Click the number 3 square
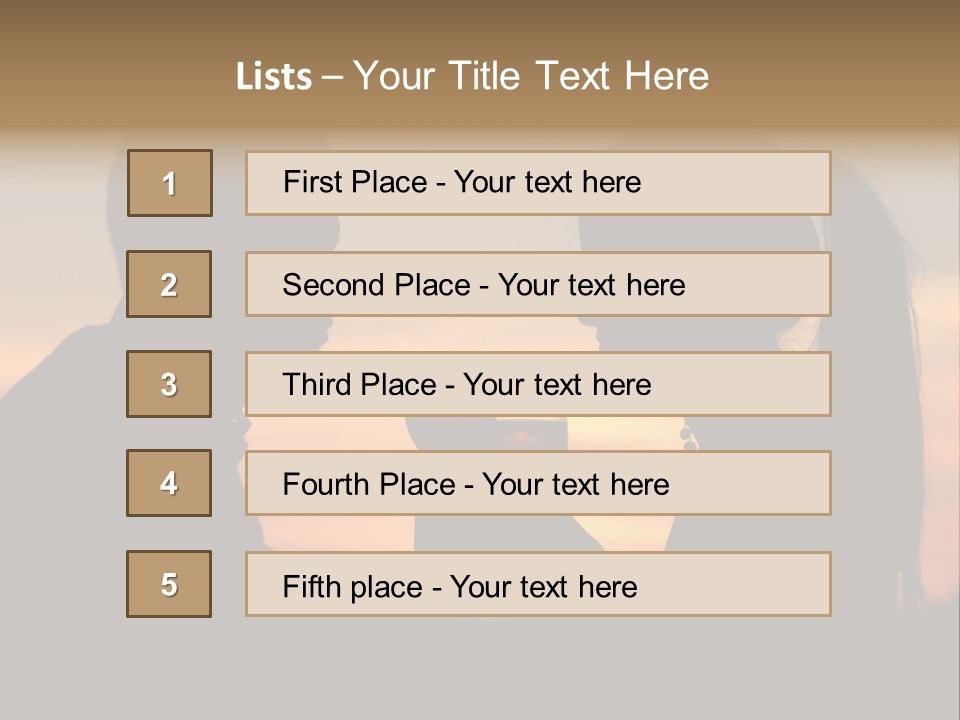This screenshot has height=720, width=960. (x=169, y=384)
